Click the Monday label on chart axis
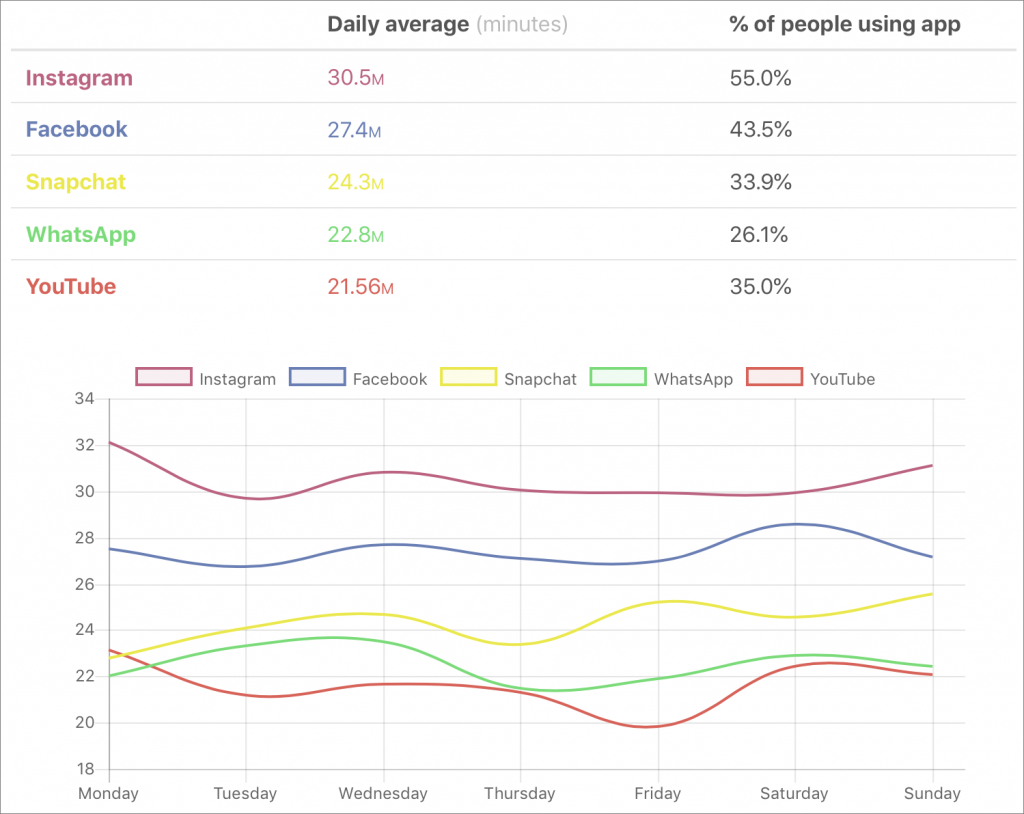The width and height of the screenshot is (1024, 814). (x=109, y=793)
